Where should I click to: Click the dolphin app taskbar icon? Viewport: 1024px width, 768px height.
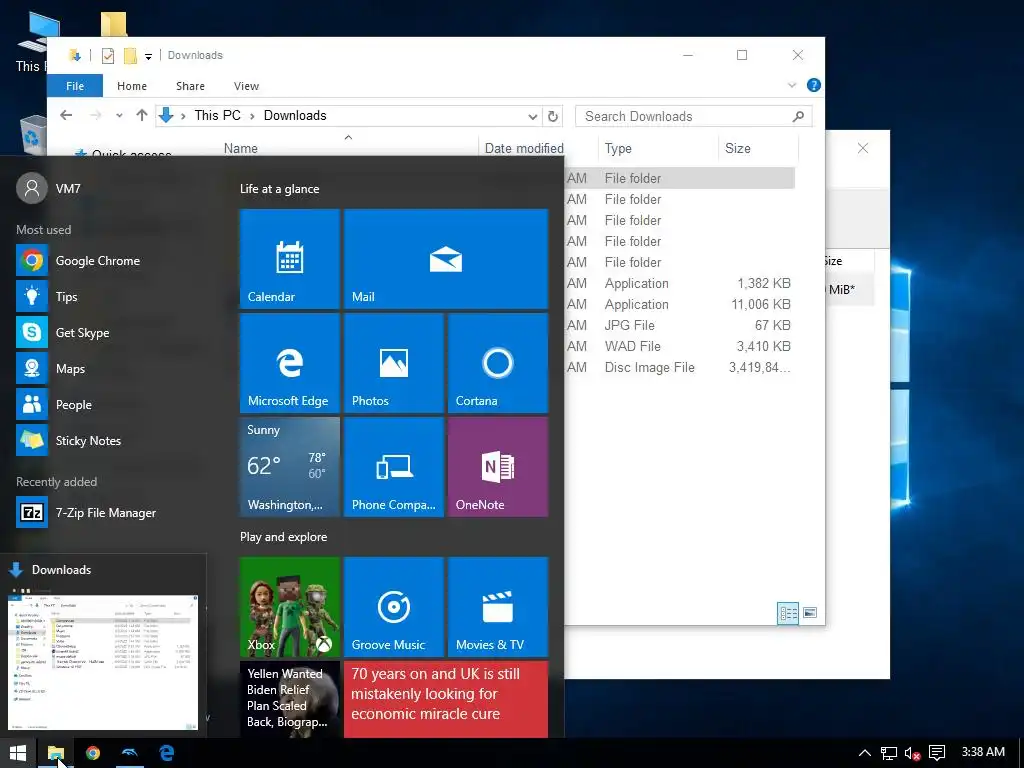[130, 753]
